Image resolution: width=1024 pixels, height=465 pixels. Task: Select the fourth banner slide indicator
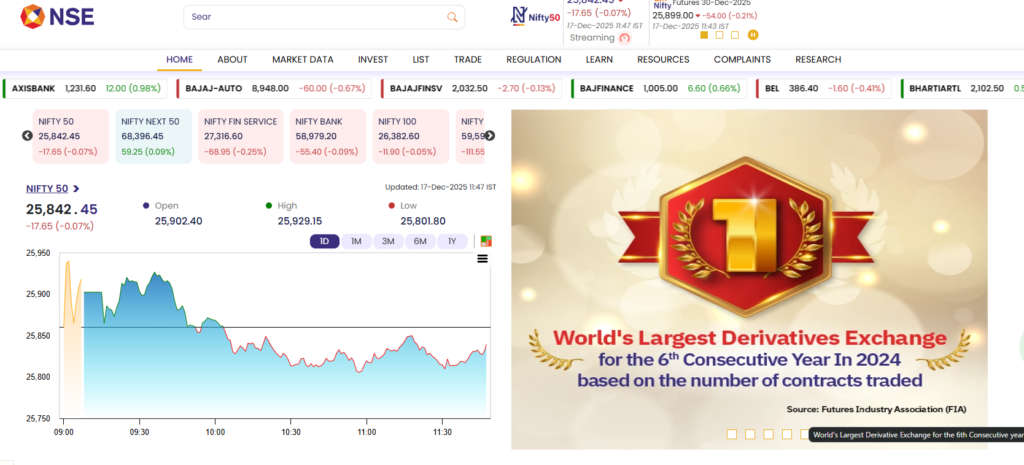point(786,434)
